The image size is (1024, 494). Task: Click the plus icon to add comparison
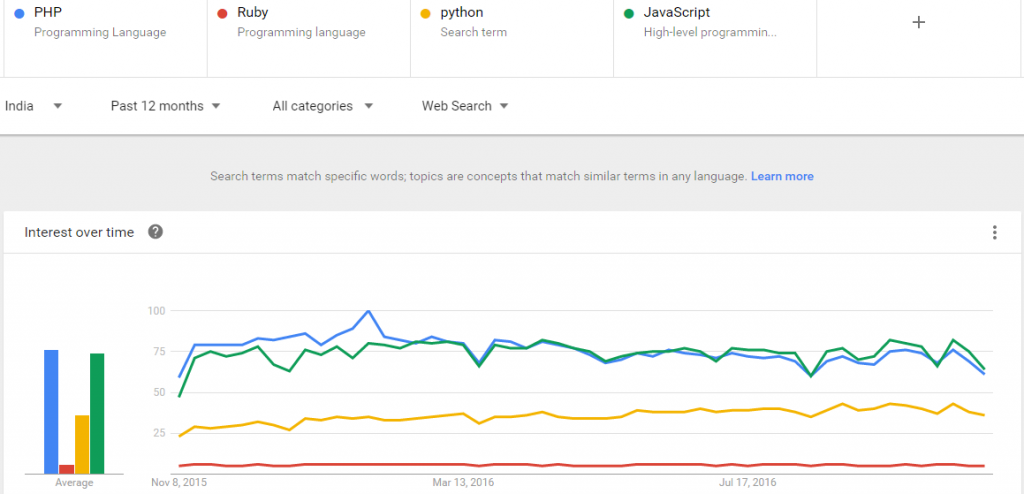tap(918, 22)
